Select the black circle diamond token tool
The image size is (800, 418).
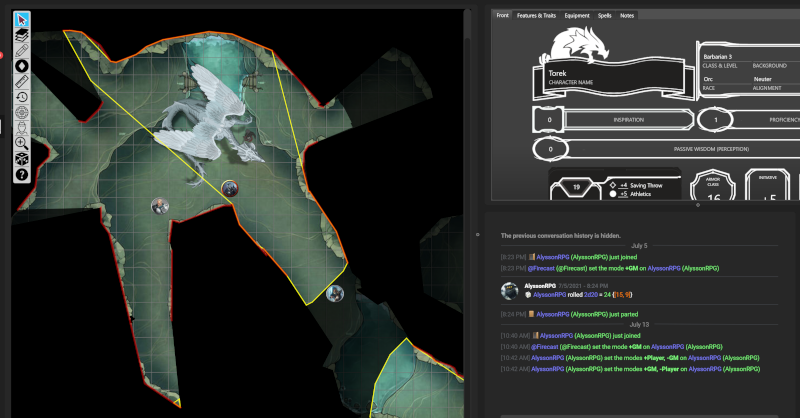coord(21,66)
